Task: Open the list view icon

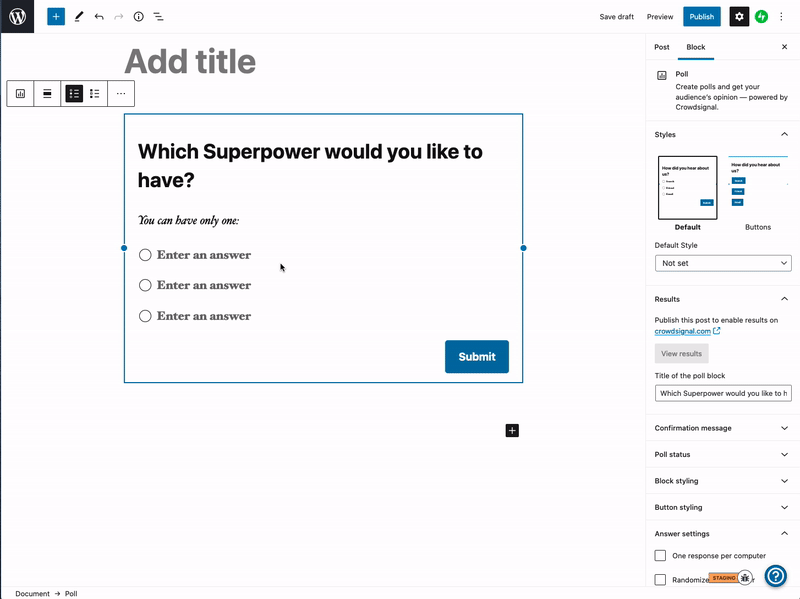Action: (158, 17)
